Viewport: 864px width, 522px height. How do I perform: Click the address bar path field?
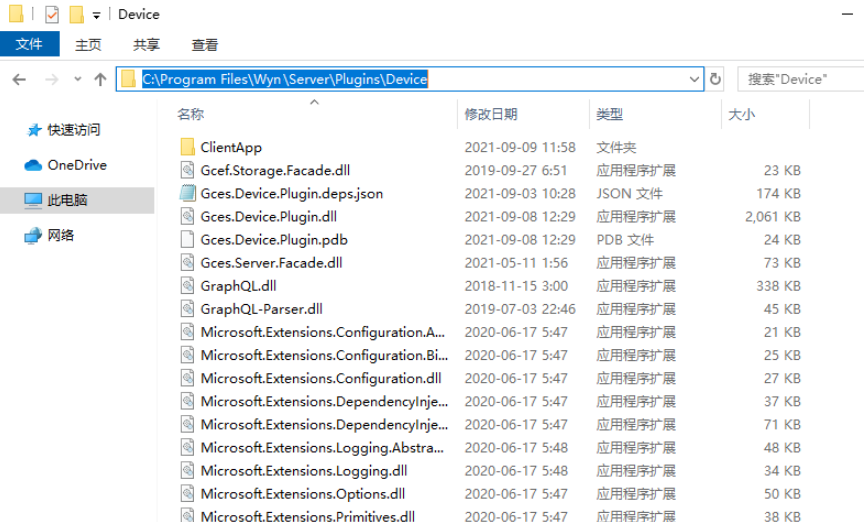(x=409, y=79)
